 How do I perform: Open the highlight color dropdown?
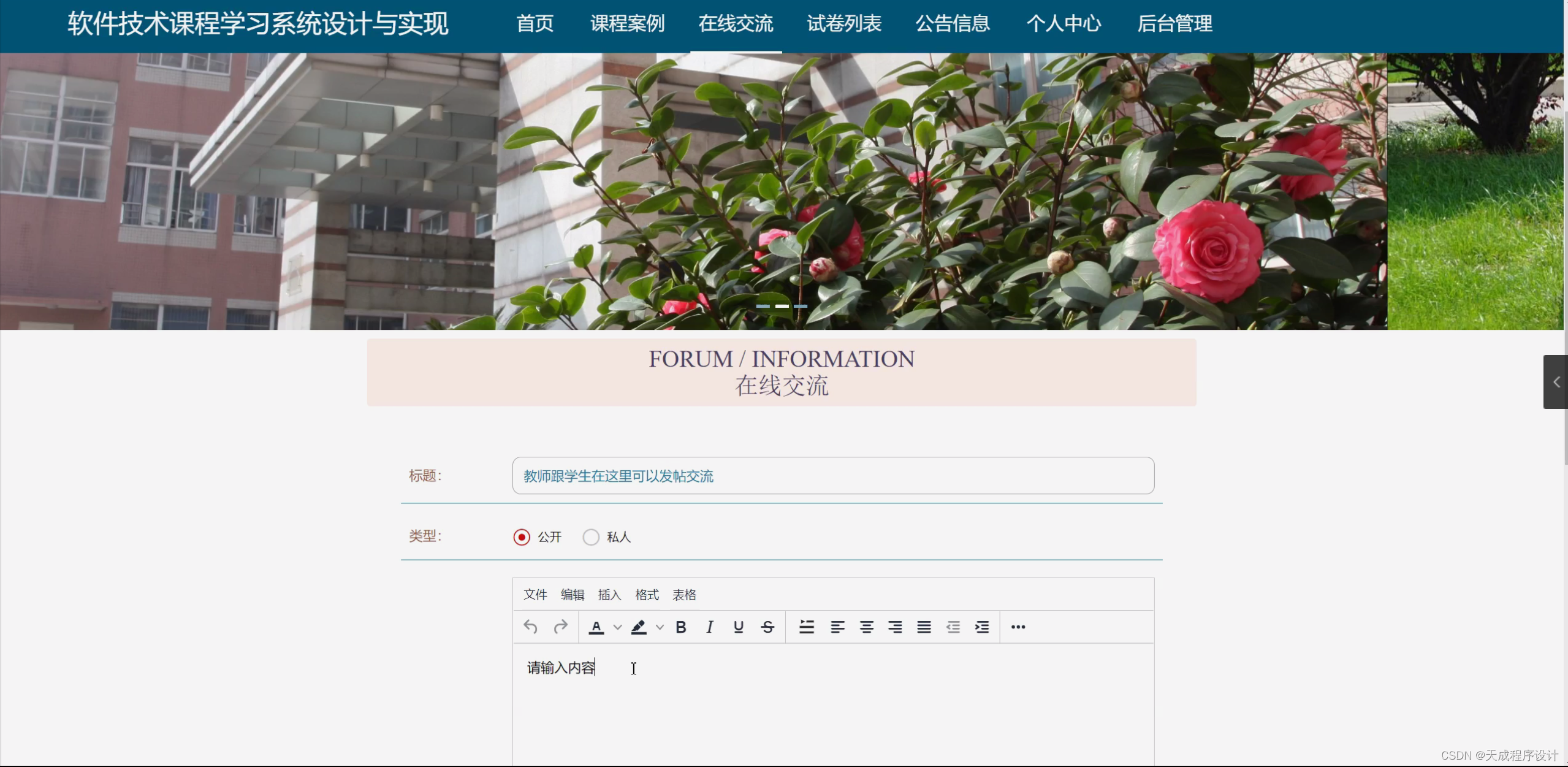[x=660, y=627]
